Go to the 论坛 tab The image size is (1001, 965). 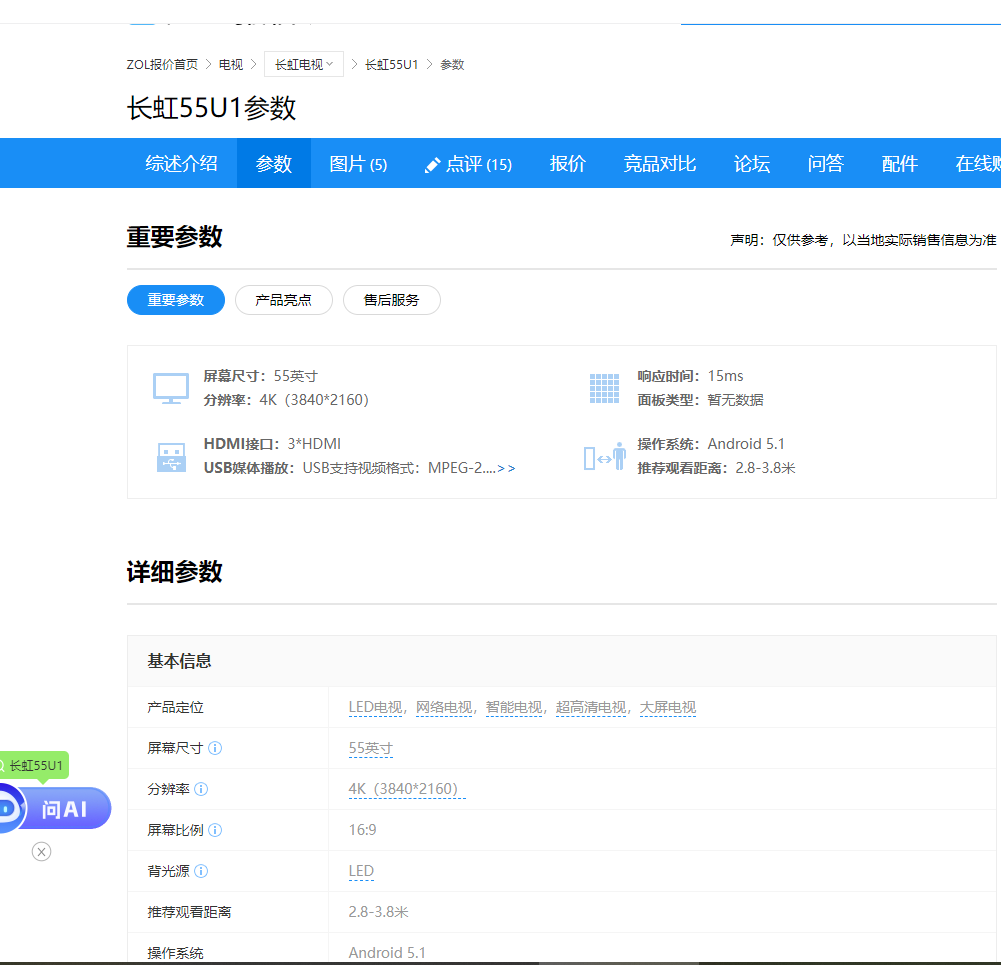[x=751, y=163]
